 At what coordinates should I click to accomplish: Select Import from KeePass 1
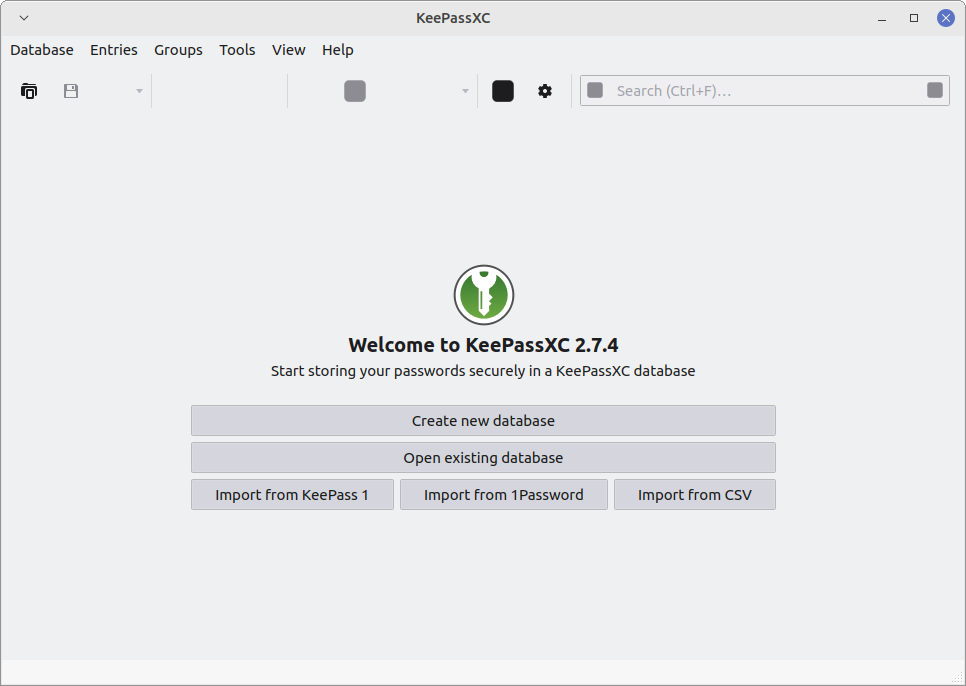[x=291, y=494]
